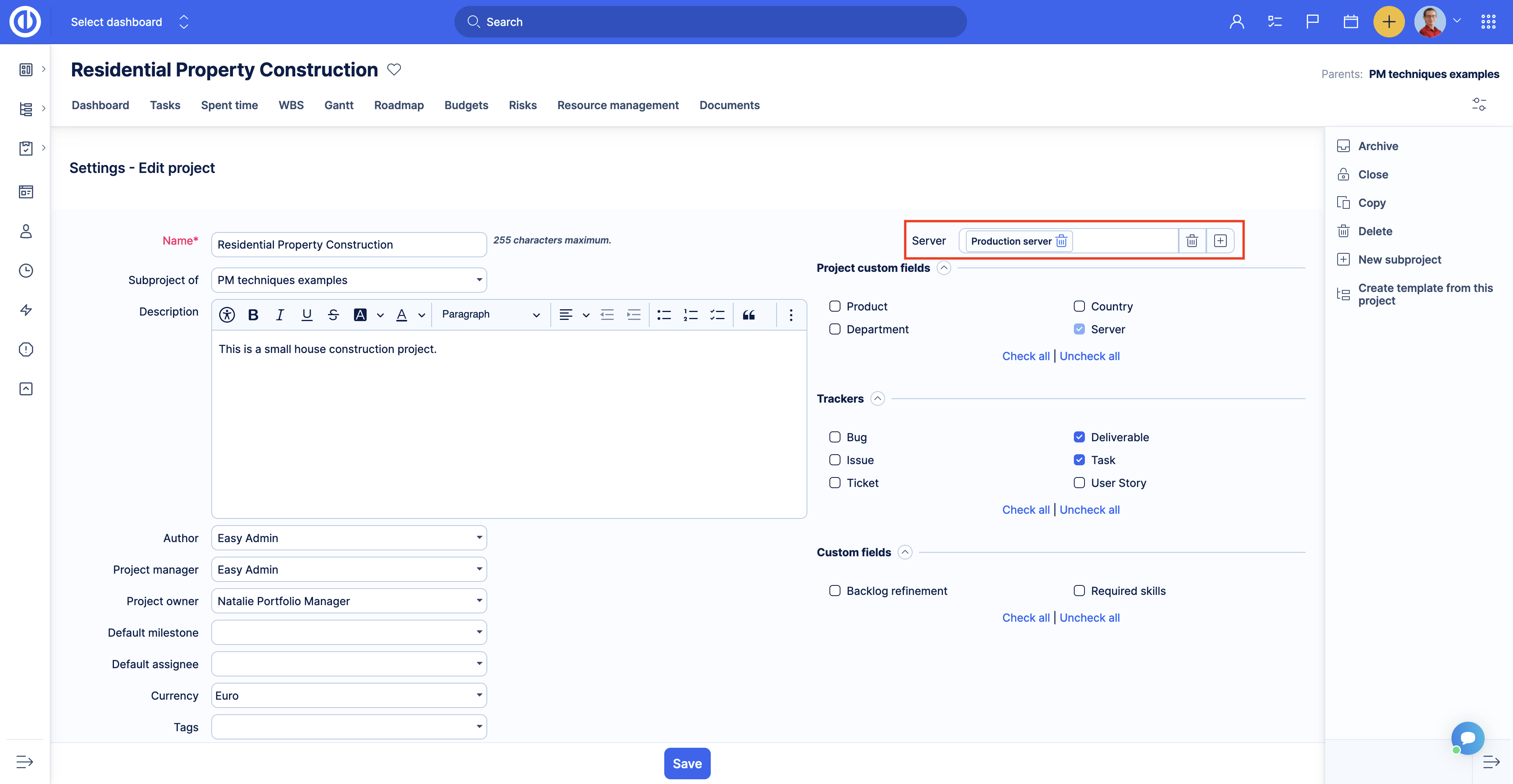This screenshot has height=784, width=1513.
Task: Toggle italic text in description editor
Action: point(279,314)
